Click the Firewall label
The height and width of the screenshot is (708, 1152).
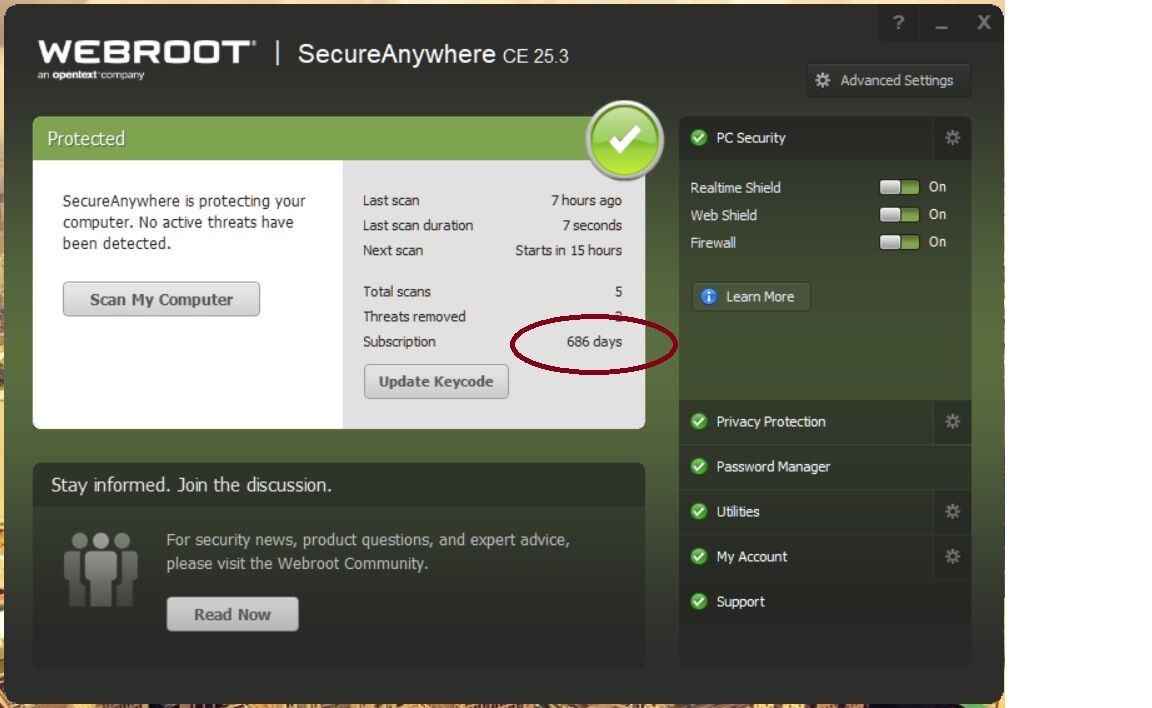coord(713,242)
